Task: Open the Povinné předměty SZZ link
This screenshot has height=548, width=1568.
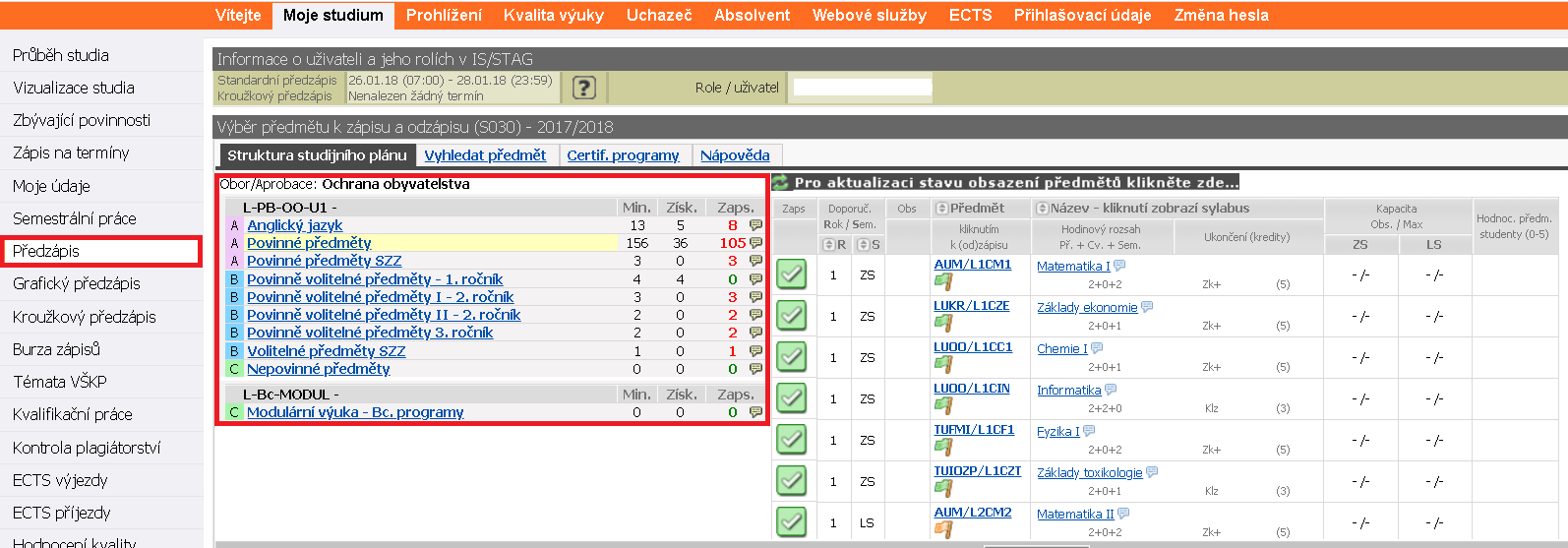Action: pyautogui.click(x=324, y=261)
